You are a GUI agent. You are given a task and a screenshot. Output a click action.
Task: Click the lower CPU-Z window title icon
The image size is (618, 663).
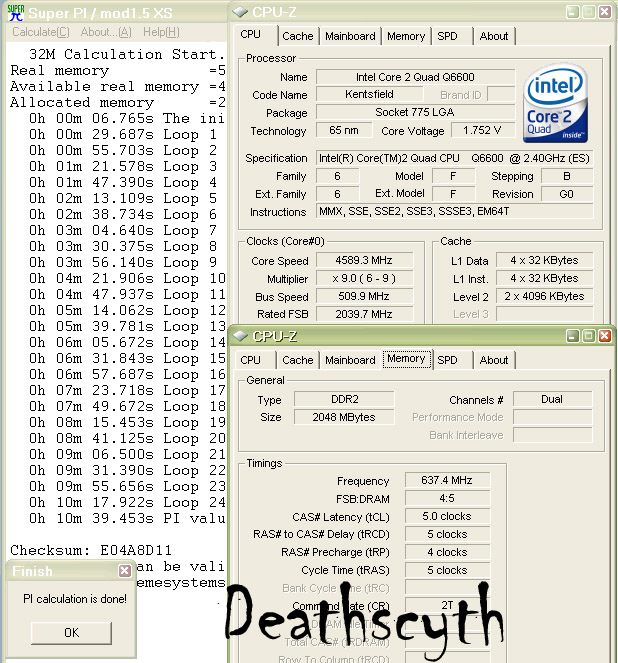[x=240, y=336]
